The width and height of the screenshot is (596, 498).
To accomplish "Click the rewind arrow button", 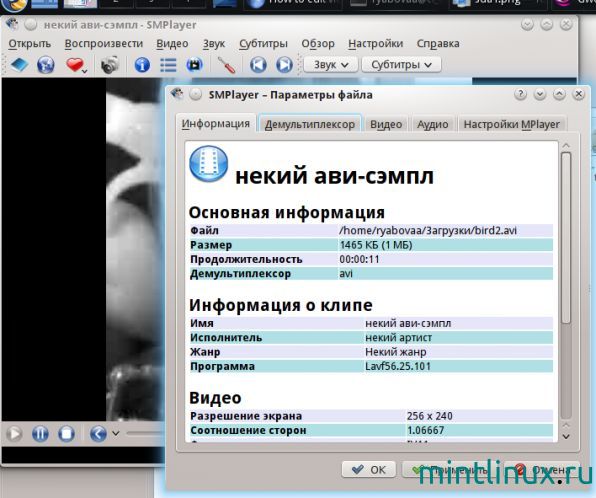I will (x=98, y=434).
